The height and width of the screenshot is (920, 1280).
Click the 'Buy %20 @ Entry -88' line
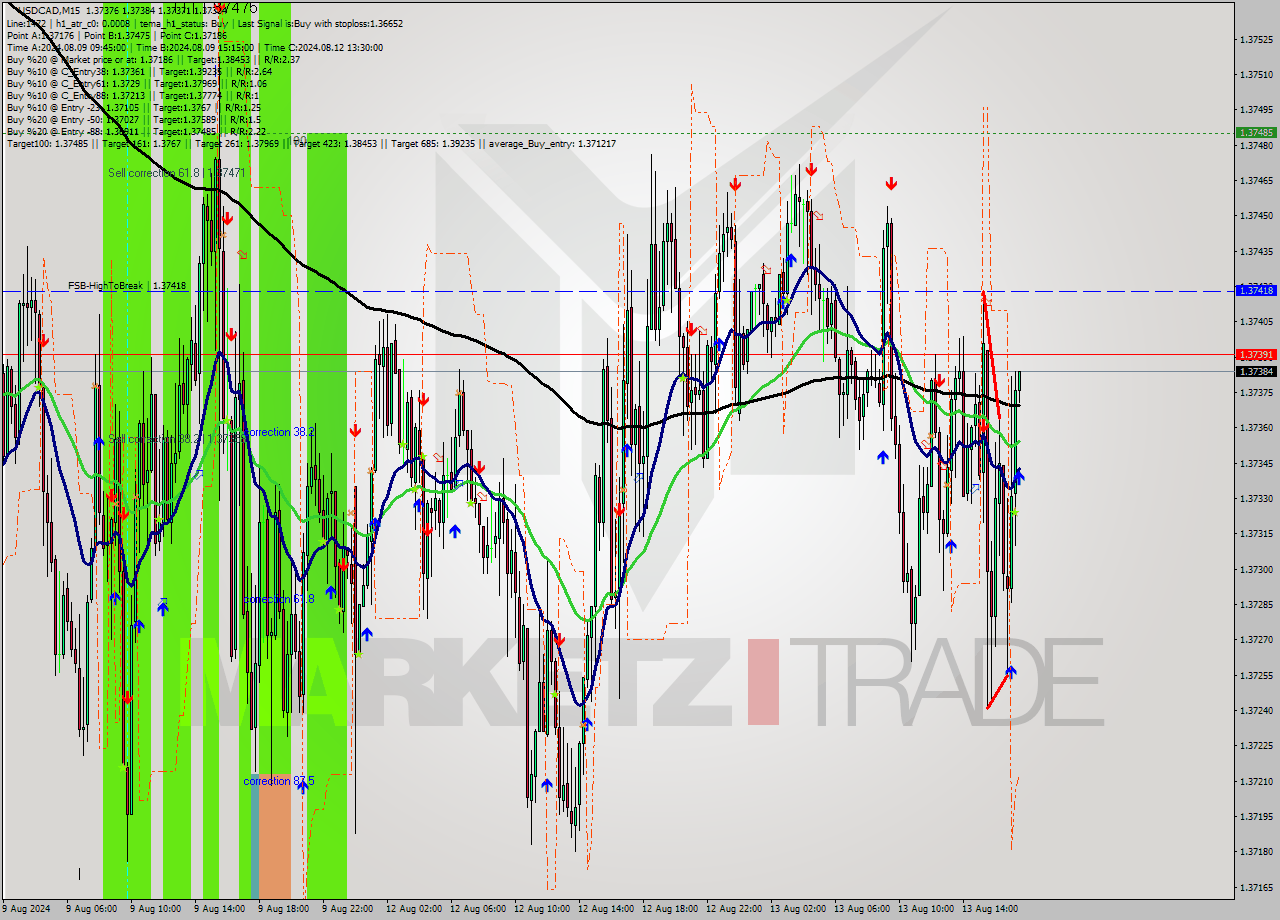136,131
